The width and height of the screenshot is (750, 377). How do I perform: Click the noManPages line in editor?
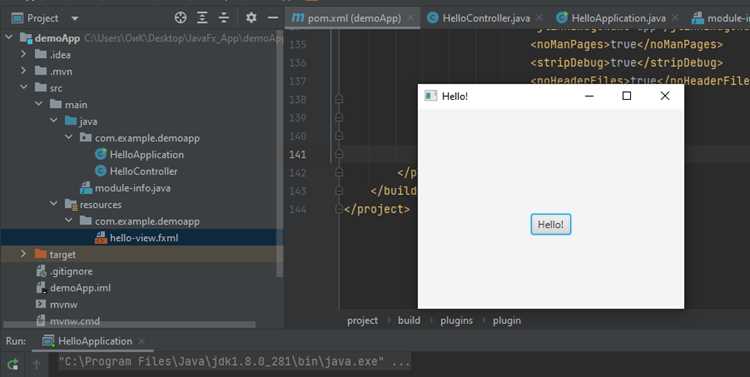coord(626,44)
